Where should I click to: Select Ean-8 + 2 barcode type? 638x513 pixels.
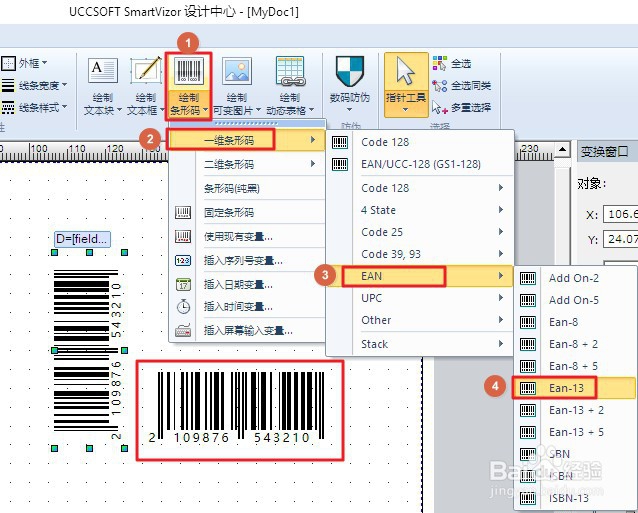pos(575,344)
